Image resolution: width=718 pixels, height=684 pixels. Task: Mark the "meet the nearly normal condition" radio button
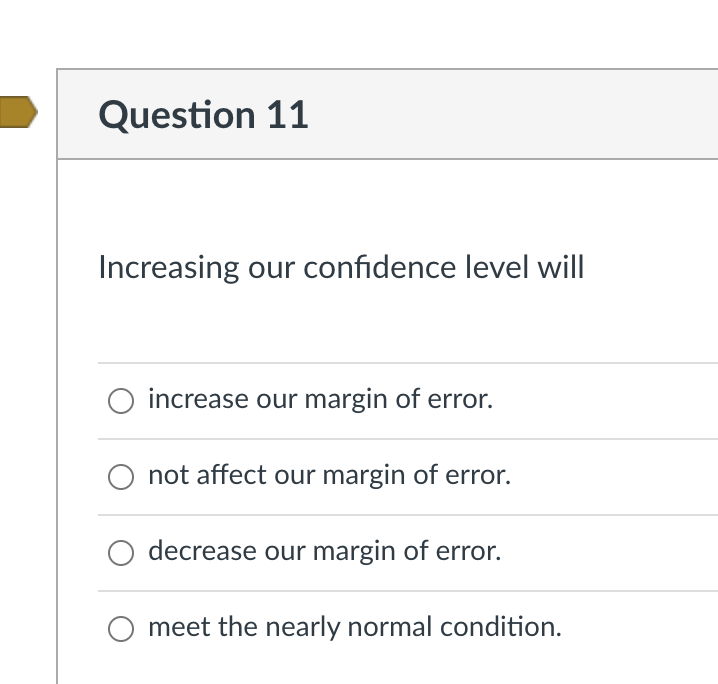click(x=121, y=629)
